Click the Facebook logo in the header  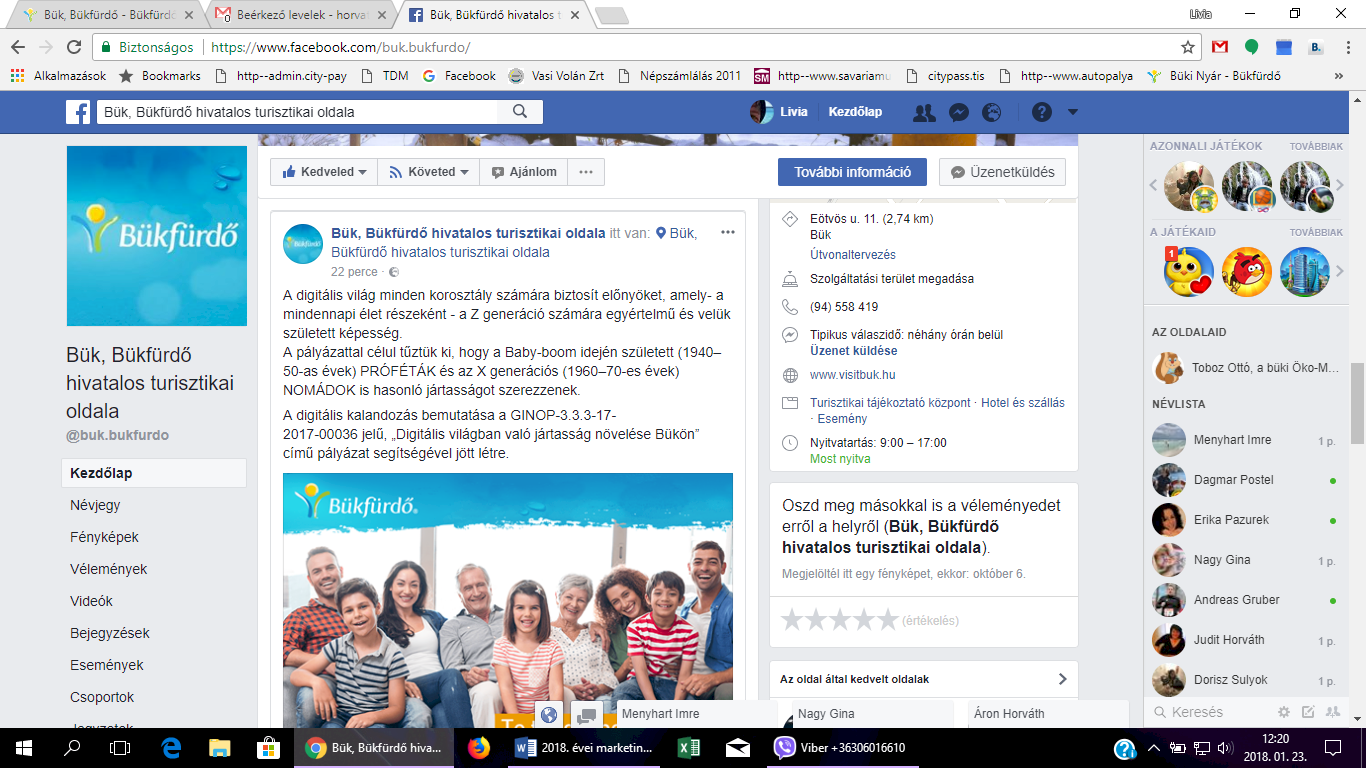click(78, 112)
